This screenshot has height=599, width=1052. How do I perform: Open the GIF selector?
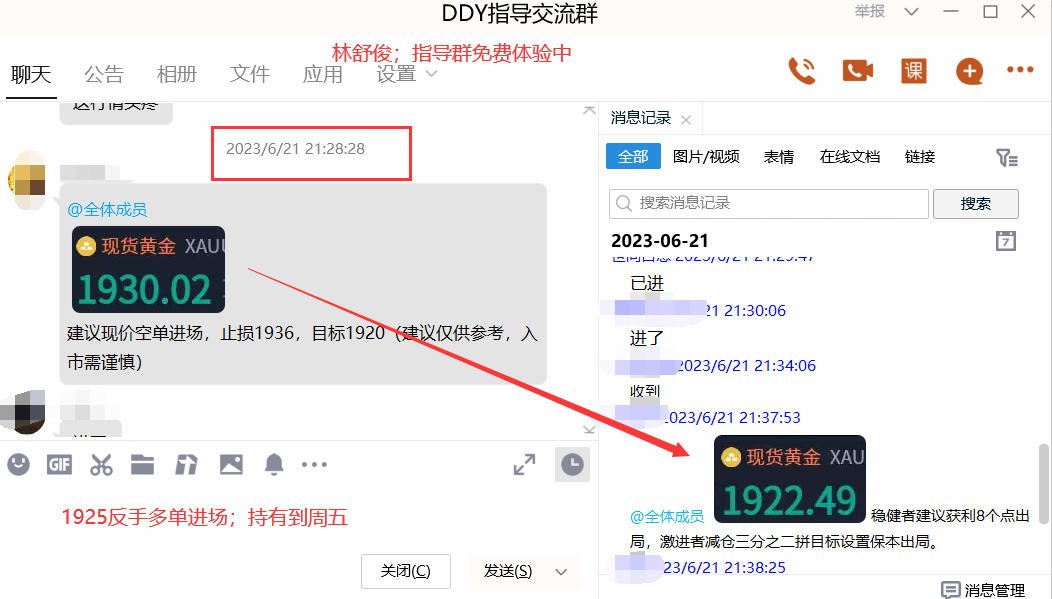pyautogui.click(x=59, y=464)
